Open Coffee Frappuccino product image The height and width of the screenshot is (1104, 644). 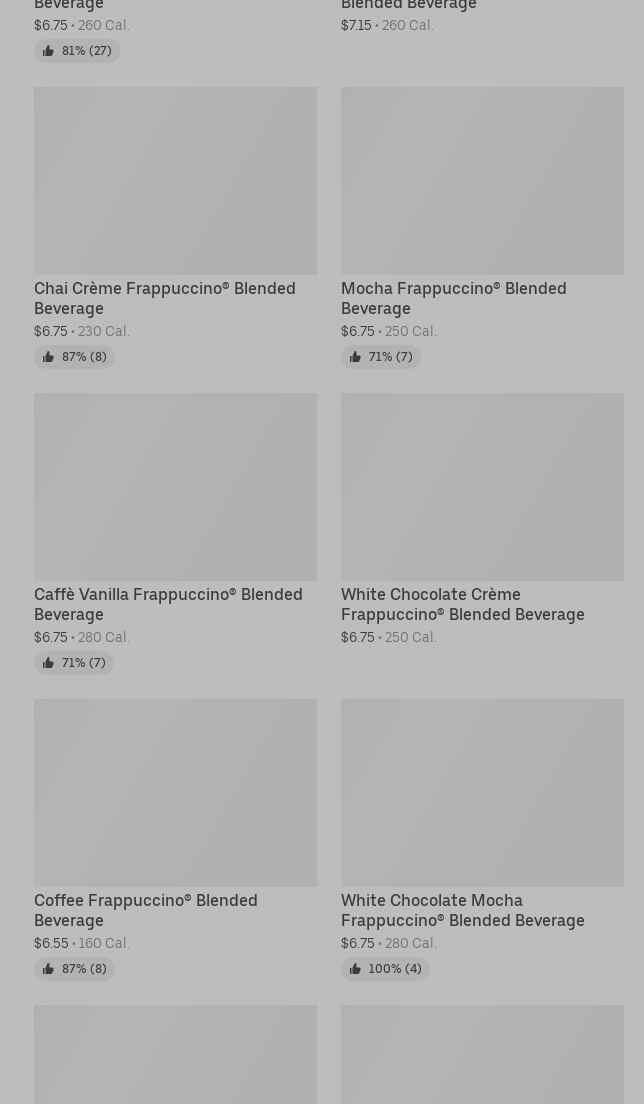click(176, 793)
